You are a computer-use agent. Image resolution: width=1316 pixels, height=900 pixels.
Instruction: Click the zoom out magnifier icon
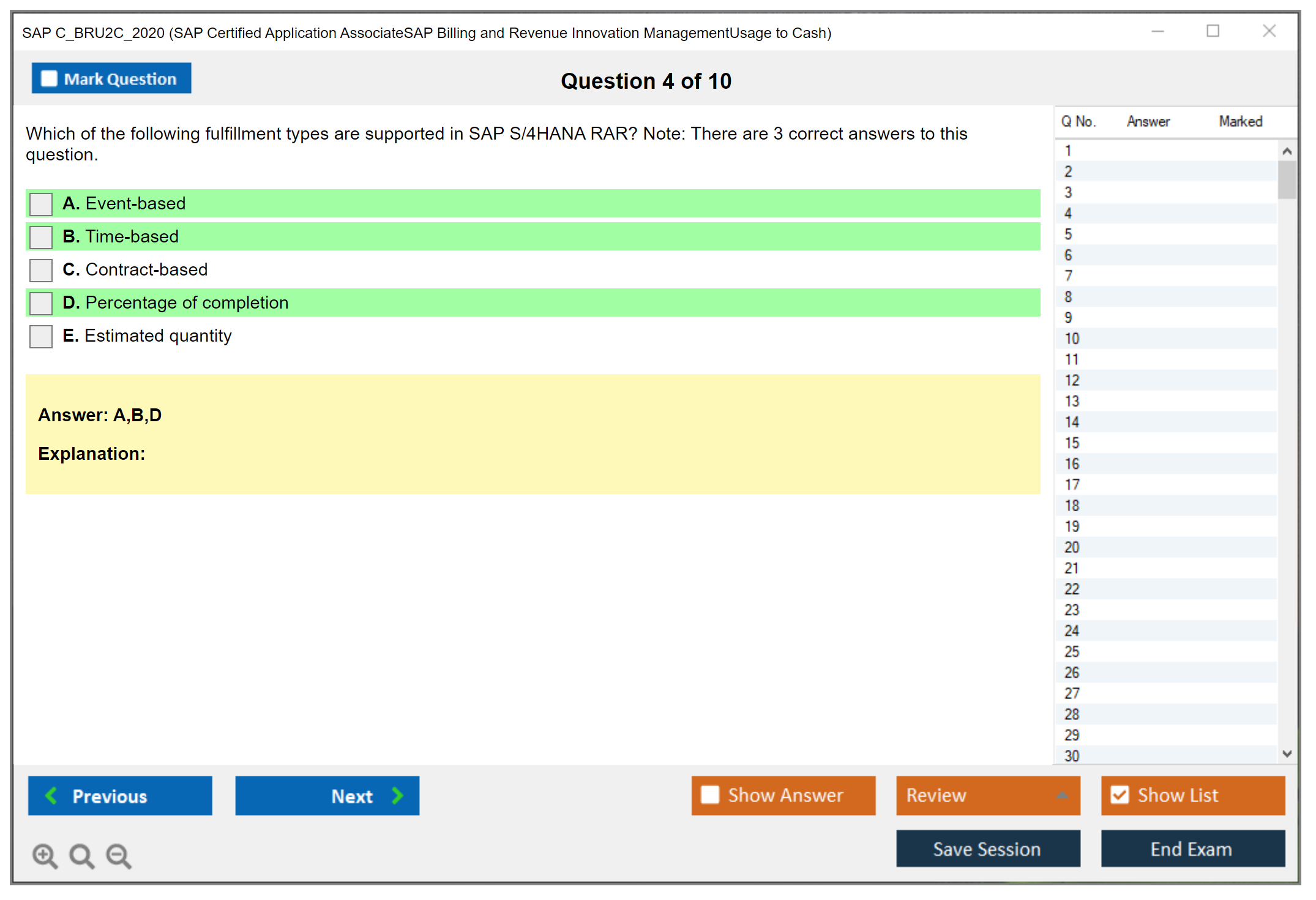pos(118,855)
